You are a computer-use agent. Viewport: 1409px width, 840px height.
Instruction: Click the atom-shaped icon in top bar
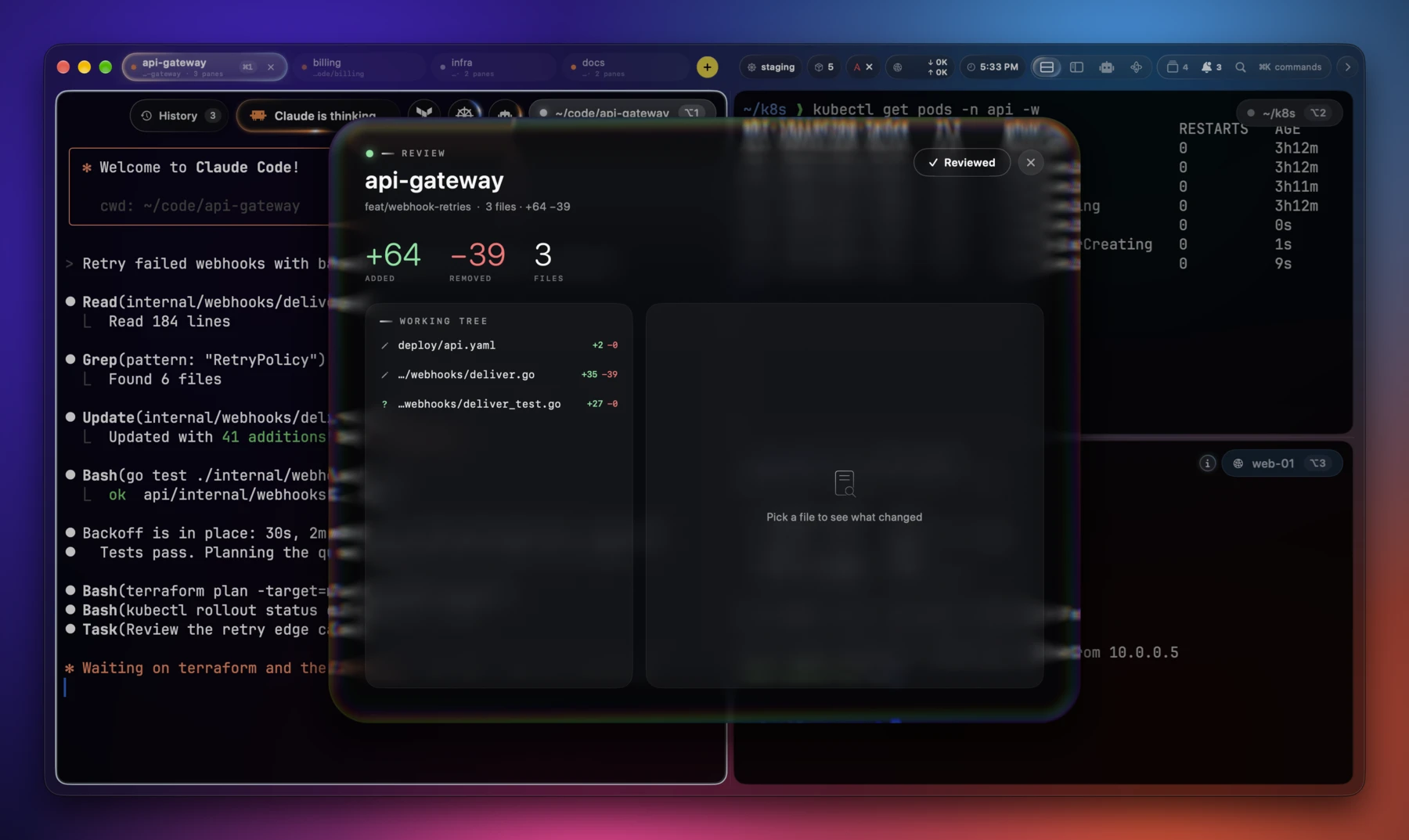(x=1136, y=67)
